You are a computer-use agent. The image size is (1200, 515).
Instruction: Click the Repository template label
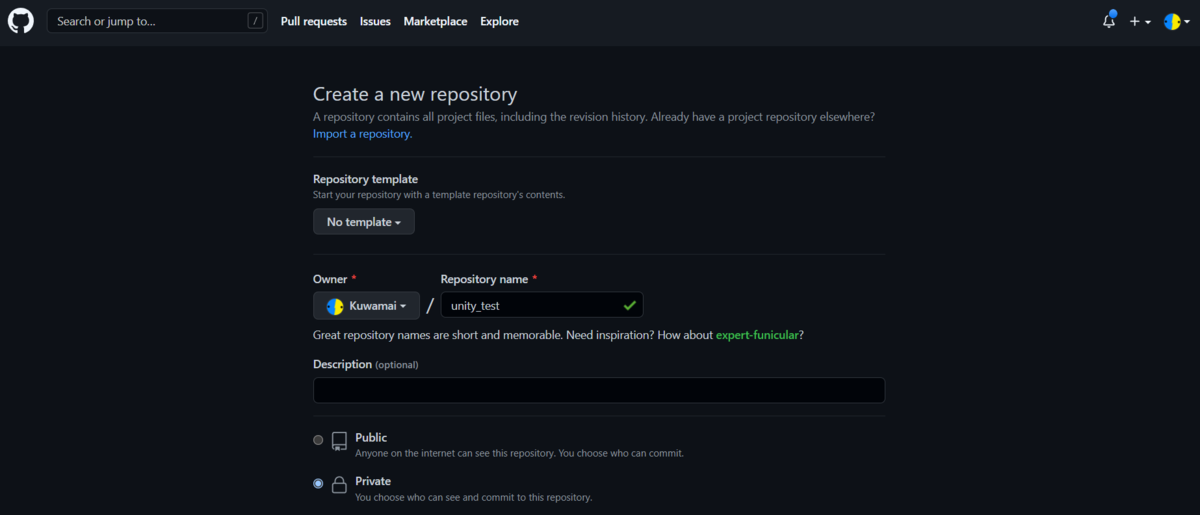(x=365, y=179)
